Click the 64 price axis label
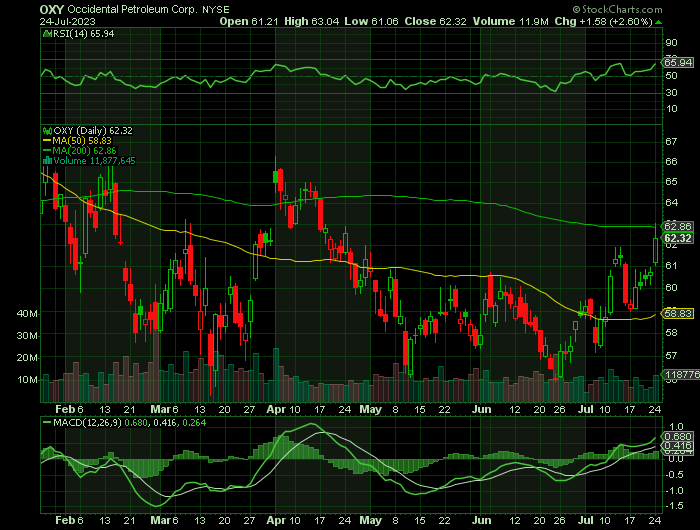 (x=671, y=203)
